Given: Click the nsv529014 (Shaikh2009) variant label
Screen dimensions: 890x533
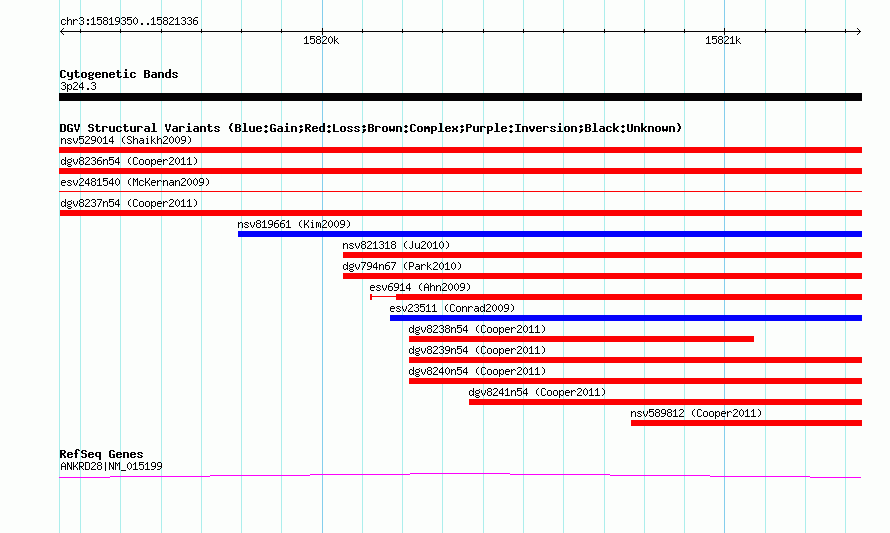Looking at the screenshot, I should pos(126,140).
